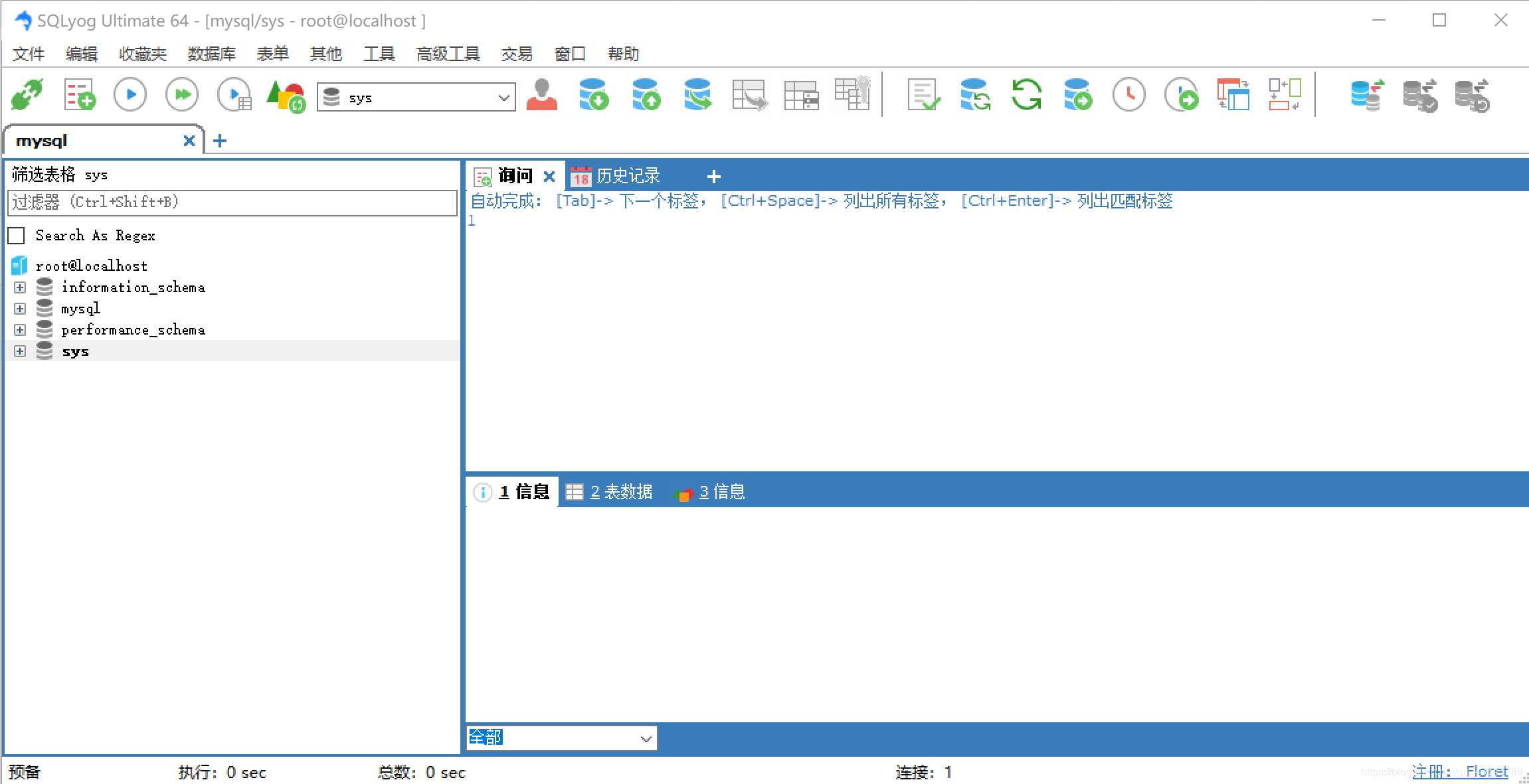The height and width of the screenshot is (784, 1529).
Task: Click the Execute query play icon
Action: (x=130, y=96)
